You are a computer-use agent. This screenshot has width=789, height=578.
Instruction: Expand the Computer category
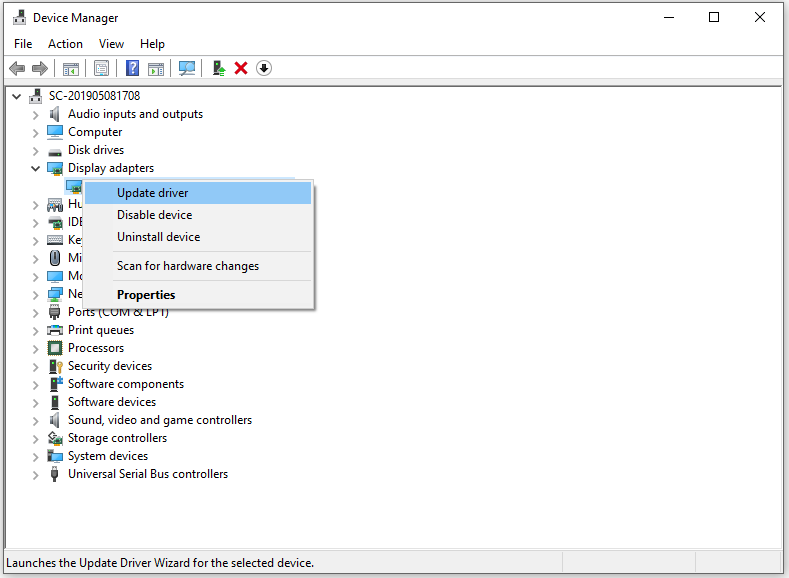pos(35,133)
